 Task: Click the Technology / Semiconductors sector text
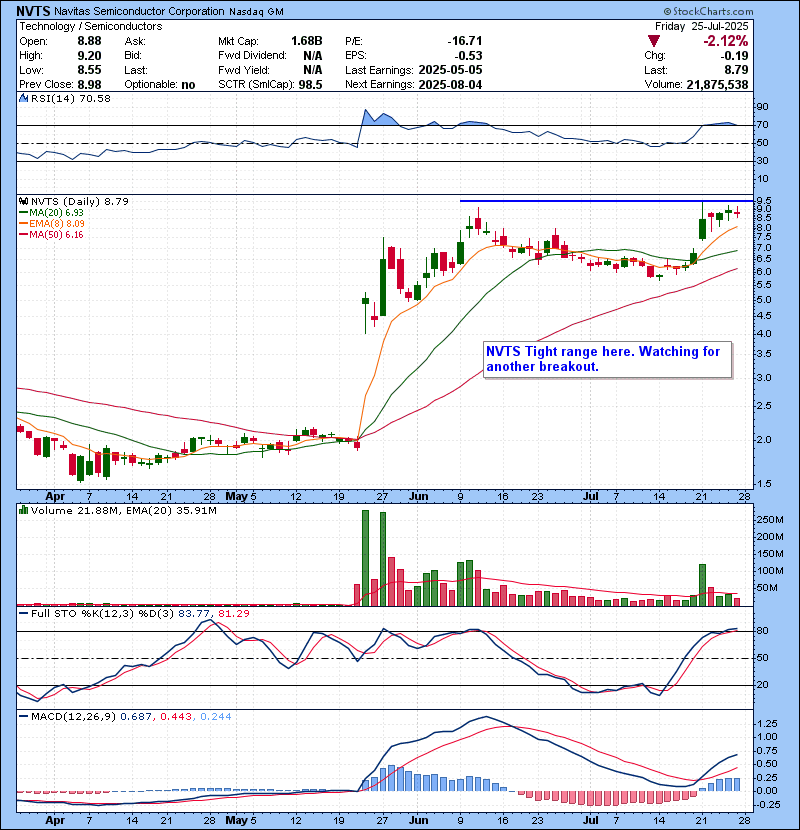91,26
